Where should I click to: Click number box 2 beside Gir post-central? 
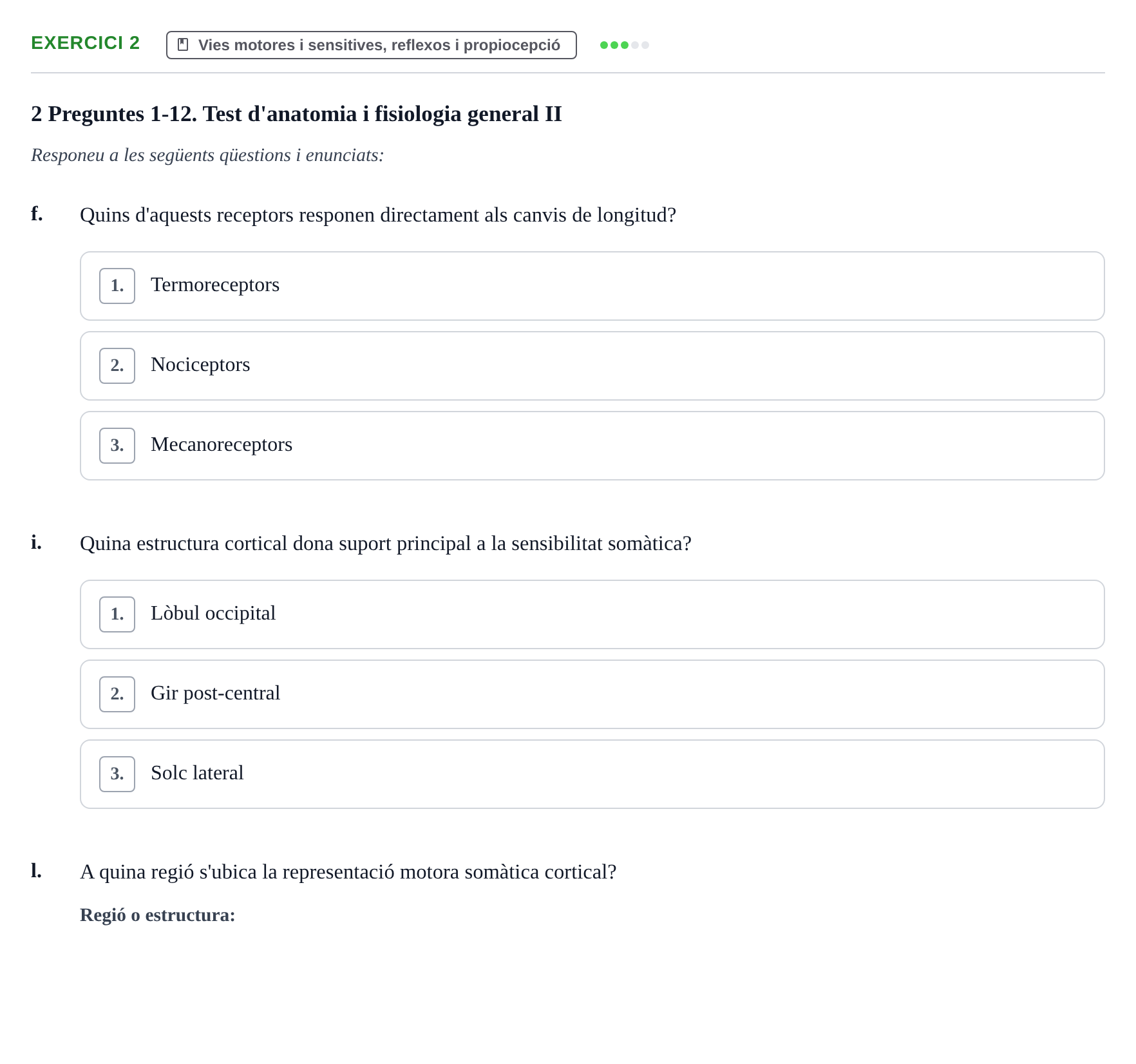[117, 694]
